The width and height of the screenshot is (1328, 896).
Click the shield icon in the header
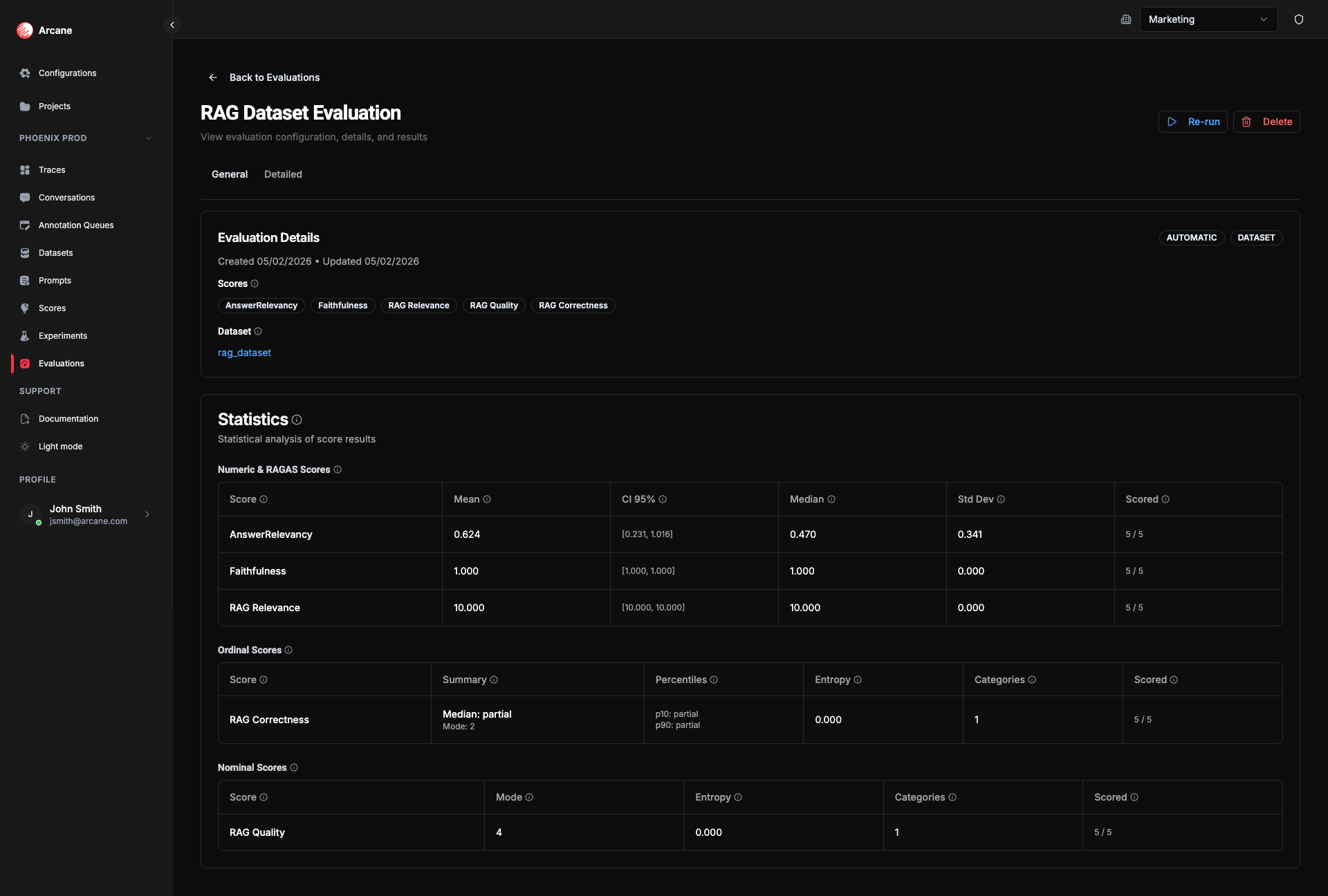click(1299, 19)
